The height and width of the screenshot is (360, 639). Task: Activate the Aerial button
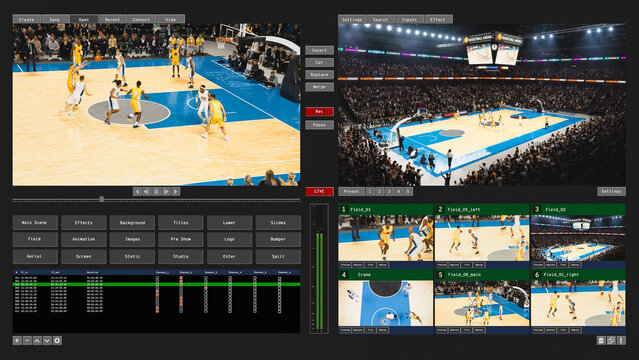35,256
